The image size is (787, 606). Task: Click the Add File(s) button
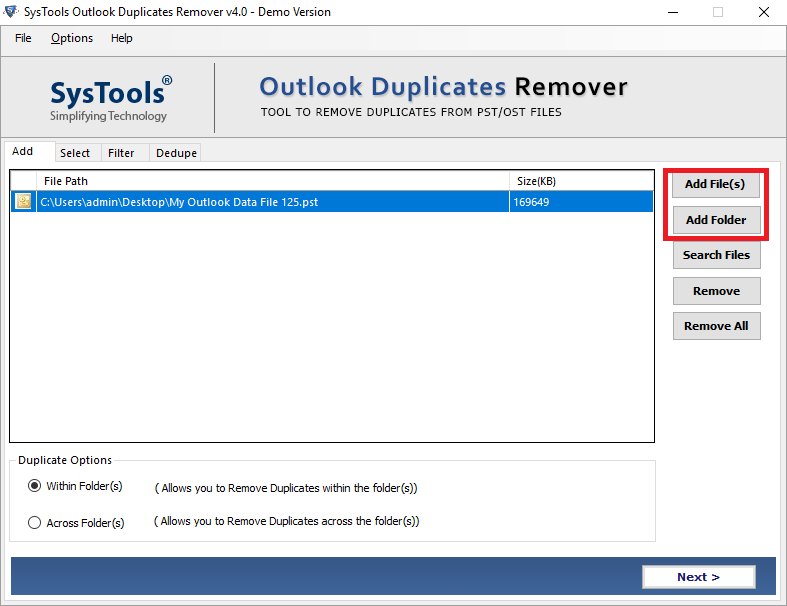click(x=715, y=184)
